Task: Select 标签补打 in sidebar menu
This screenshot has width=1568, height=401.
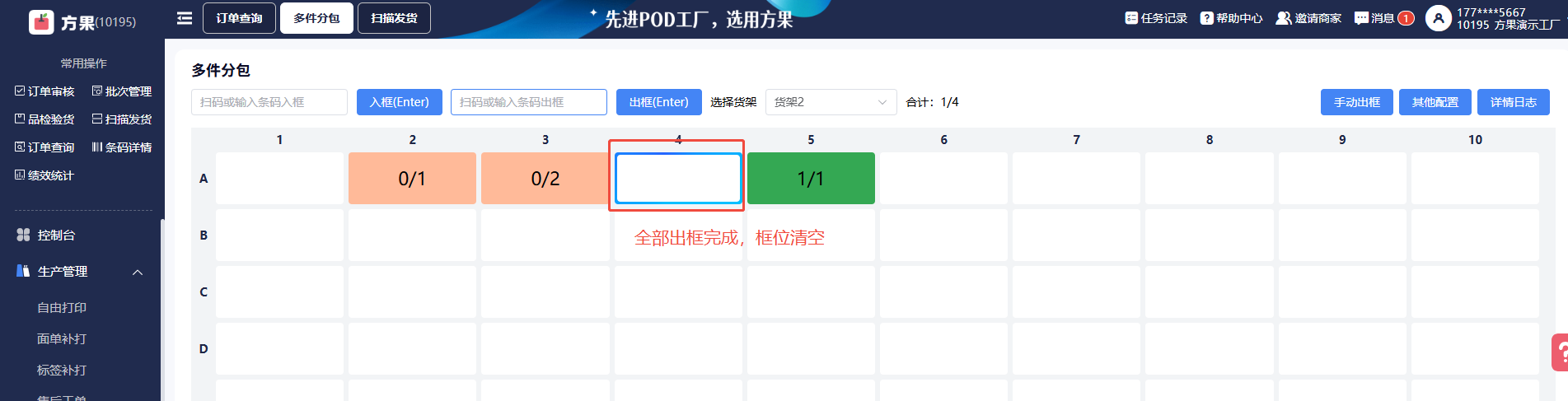Action: coord(62,371)
